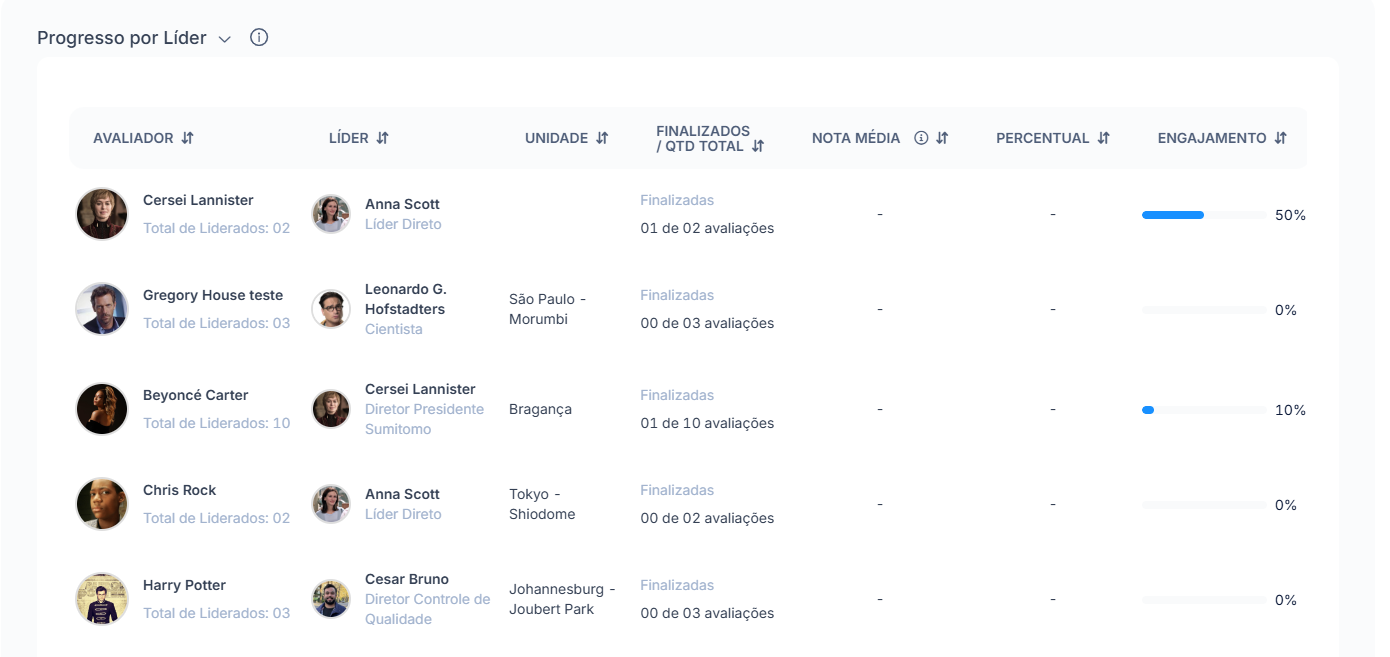This screenshot has width=1390, height=657.
Task: Click Harry Potter evaluator name
Action: point(184,585)
